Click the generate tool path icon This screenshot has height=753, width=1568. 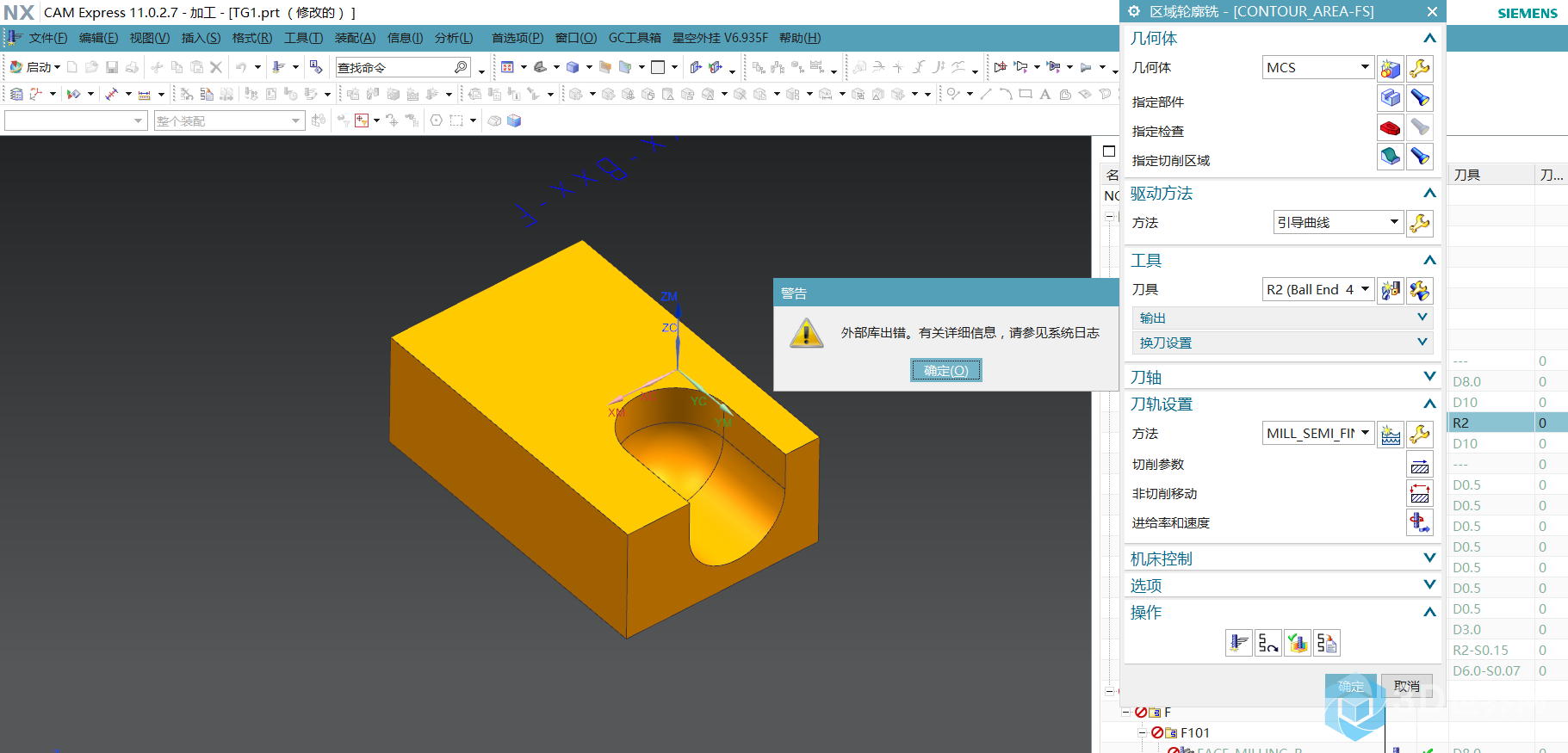click(x=1239, y=643)
